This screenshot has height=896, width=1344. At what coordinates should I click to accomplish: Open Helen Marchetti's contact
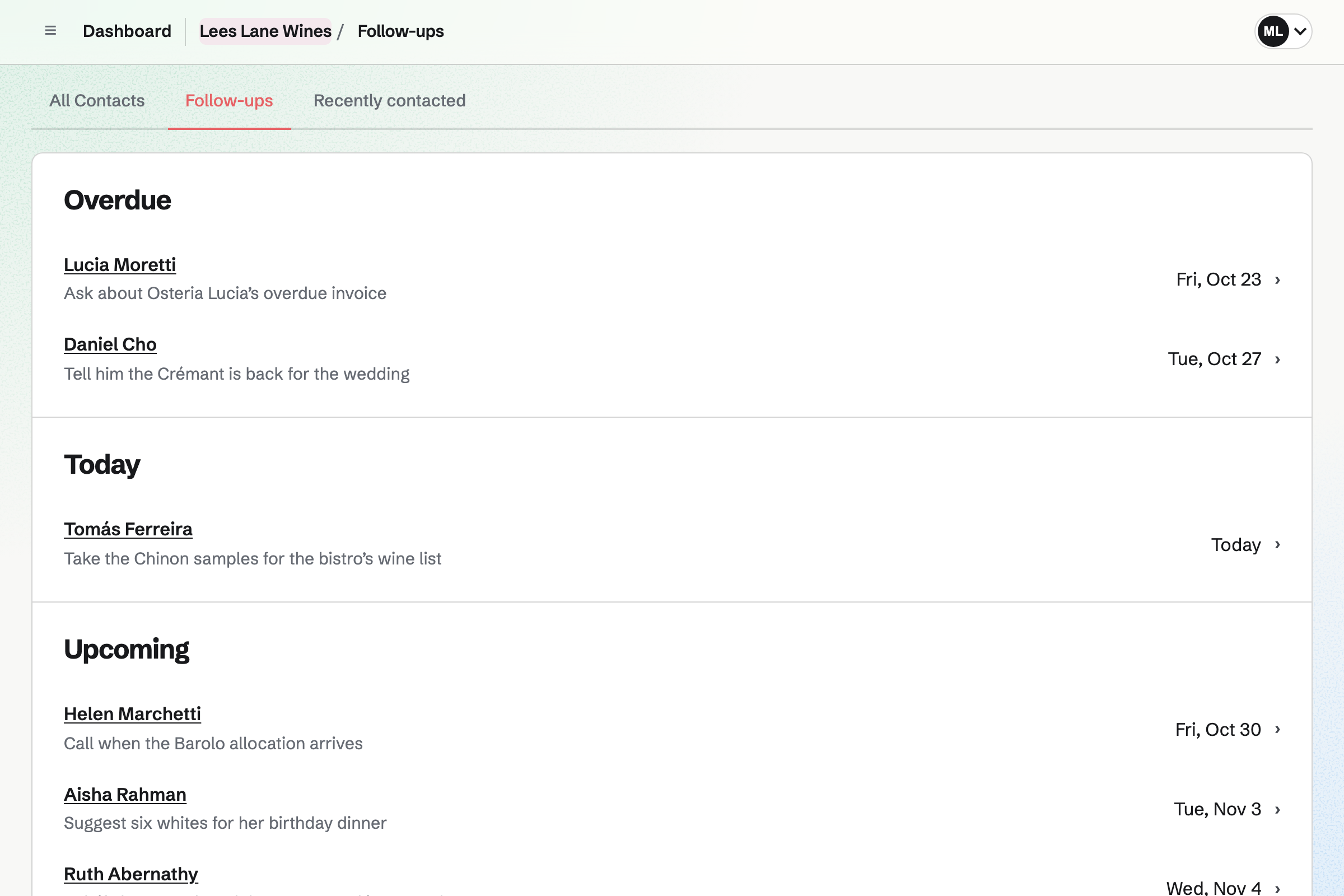[x=133, y=713]
